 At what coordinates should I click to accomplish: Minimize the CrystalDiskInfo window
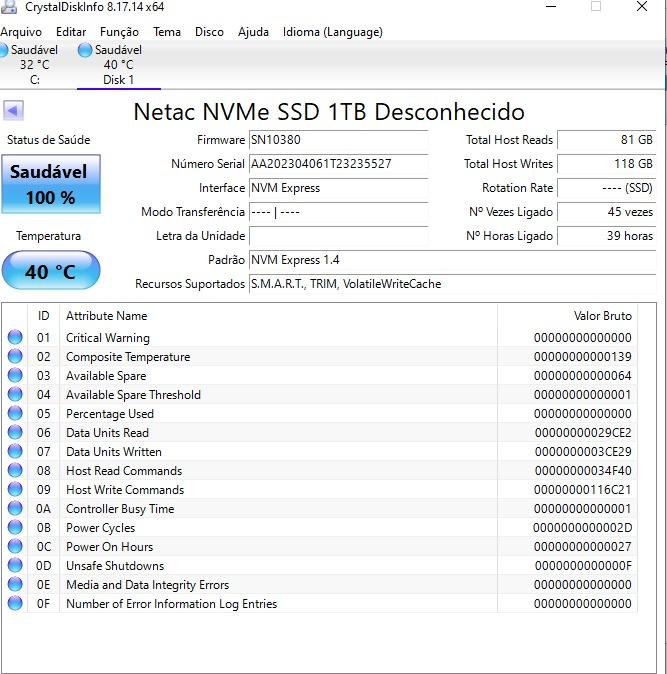click(551, 6)
